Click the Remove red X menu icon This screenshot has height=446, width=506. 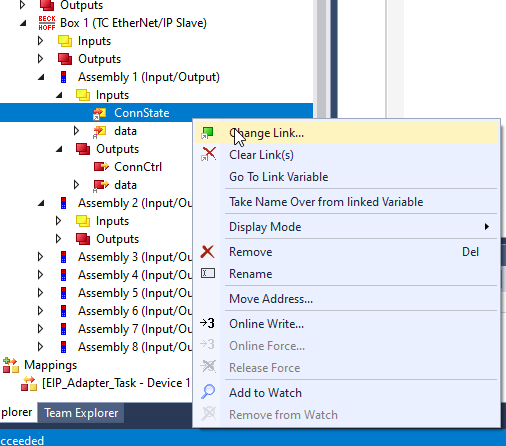pos(207,252)
